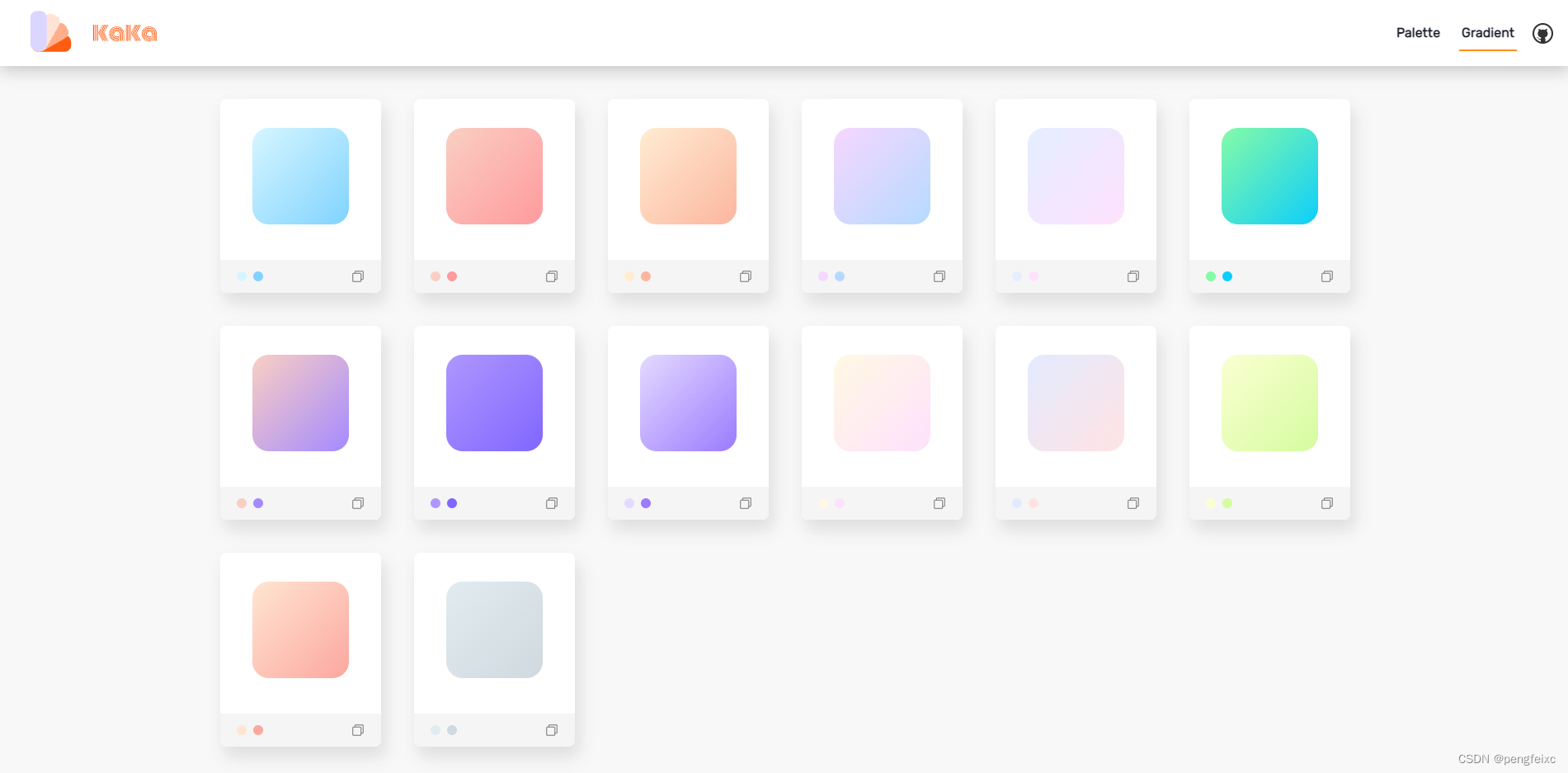The height and width of the screenshot is (773, 1568).
Task: Click the salmon end dot under third-row peach gradient
Action: [258, 730]
